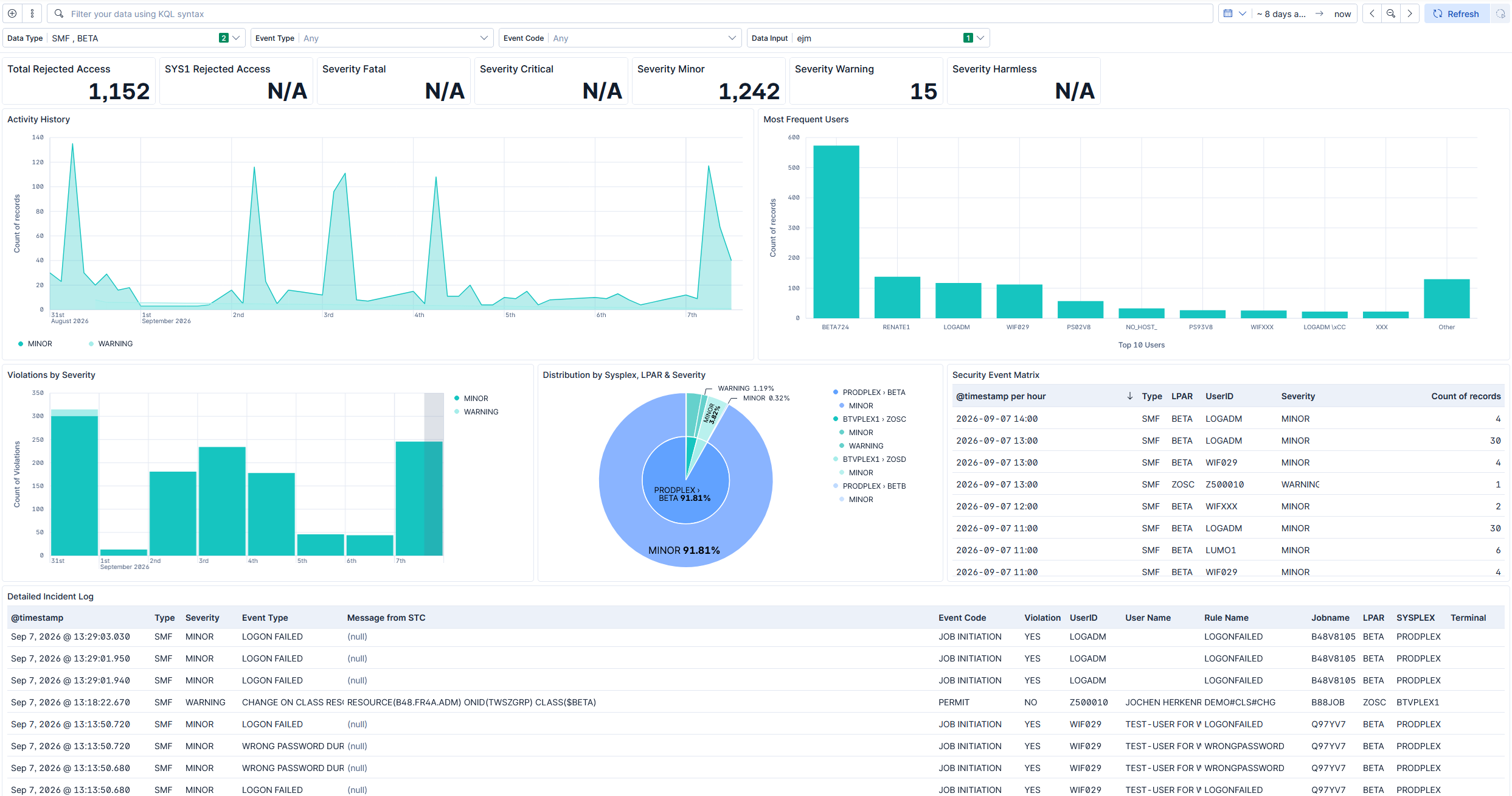Click the background search icon beside Refresh
Viewport: 1512px width, 796px height.
(x=1500, y=13)
